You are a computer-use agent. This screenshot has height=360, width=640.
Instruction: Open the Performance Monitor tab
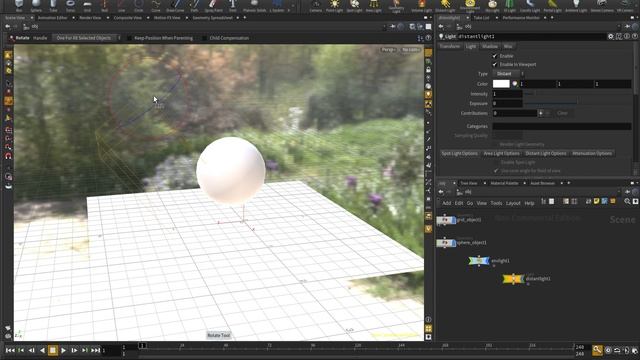521,18
